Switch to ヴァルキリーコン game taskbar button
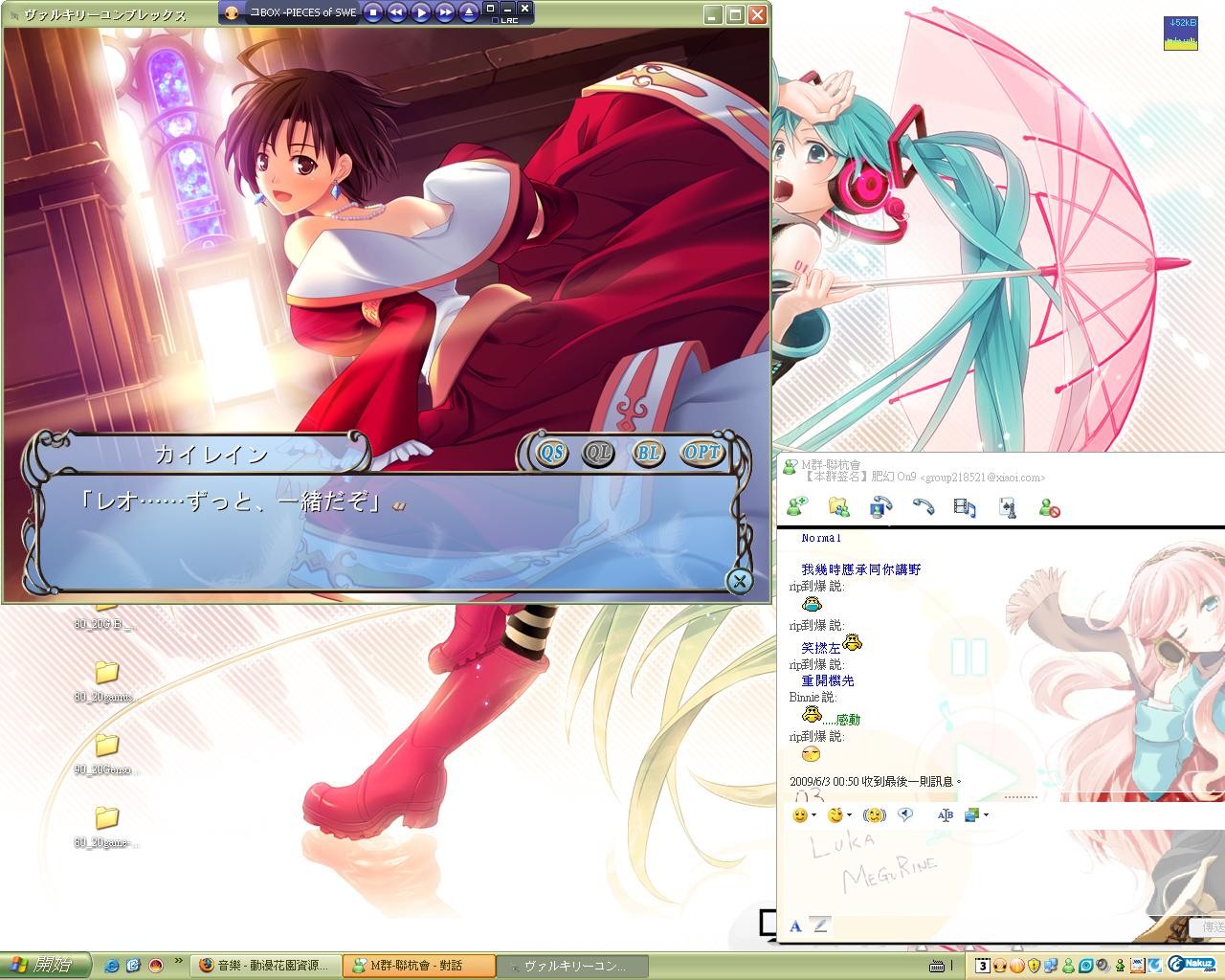1225x980 pixels. click(572, 966)
